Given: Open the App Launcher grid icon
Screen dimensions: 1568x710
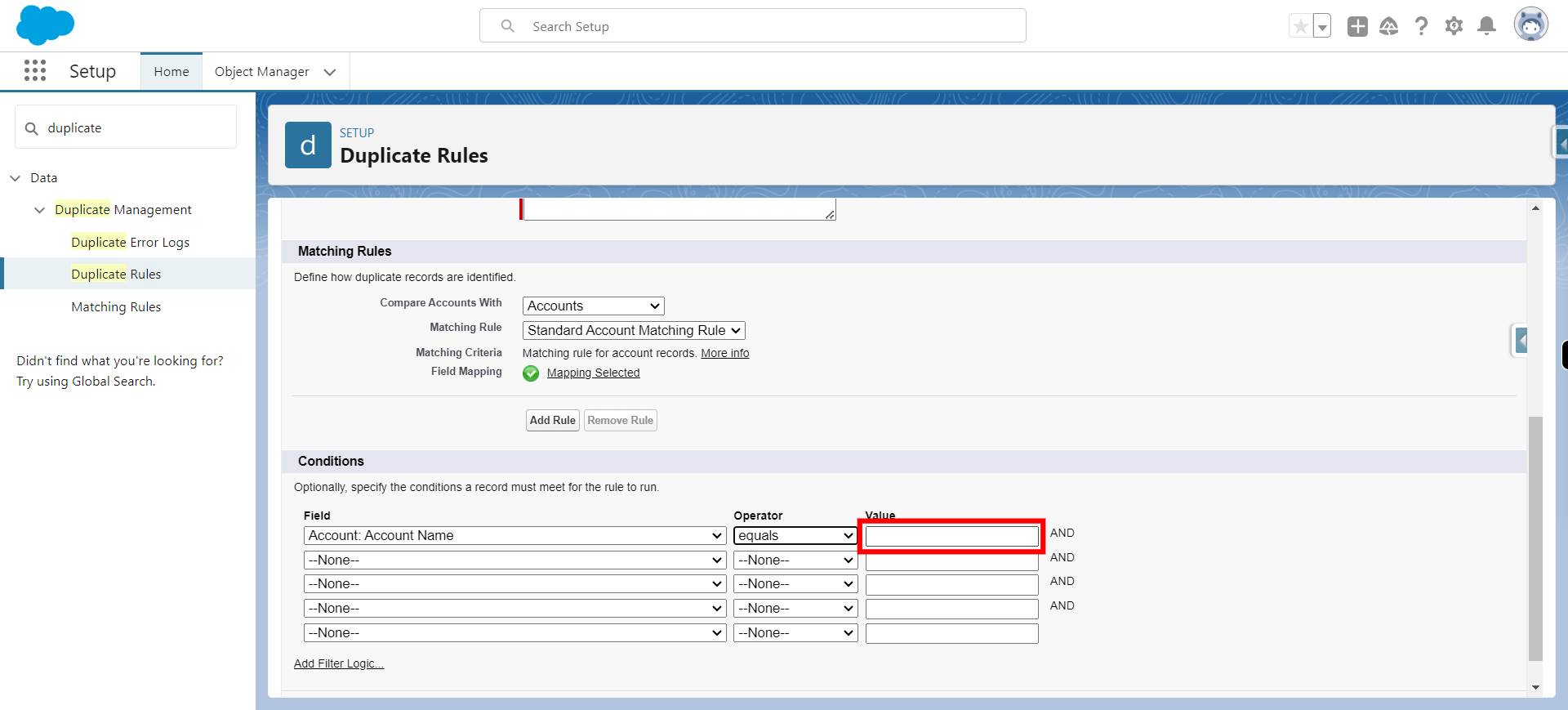Looking at the screenshot, I should 35,71.
